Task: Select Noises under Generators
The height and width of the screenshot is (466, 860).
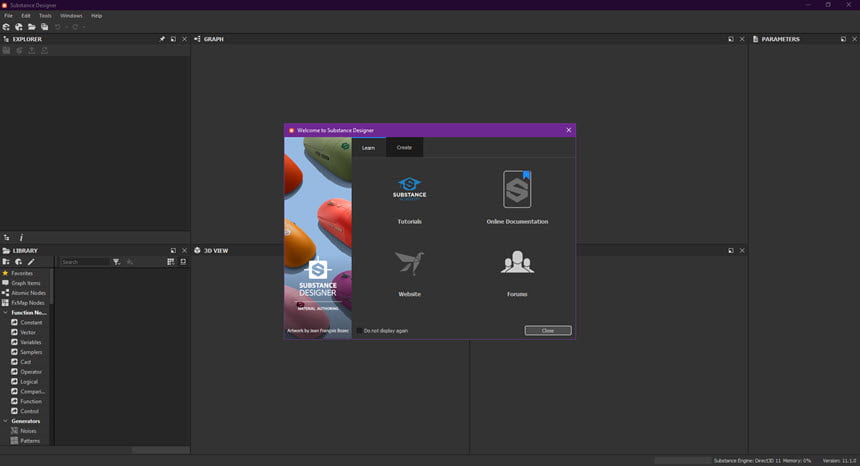Action: (x=28, y=431)
